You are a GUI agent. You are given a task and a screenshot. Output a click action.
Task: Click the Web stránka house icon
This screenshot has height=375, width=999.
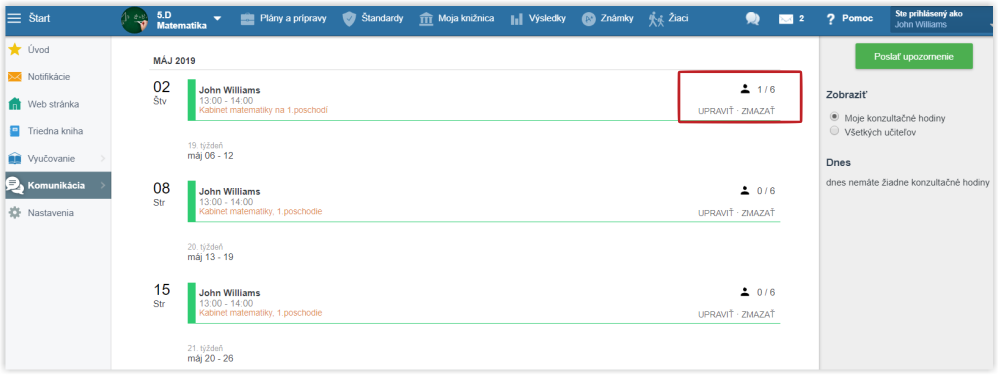[15, 104]
